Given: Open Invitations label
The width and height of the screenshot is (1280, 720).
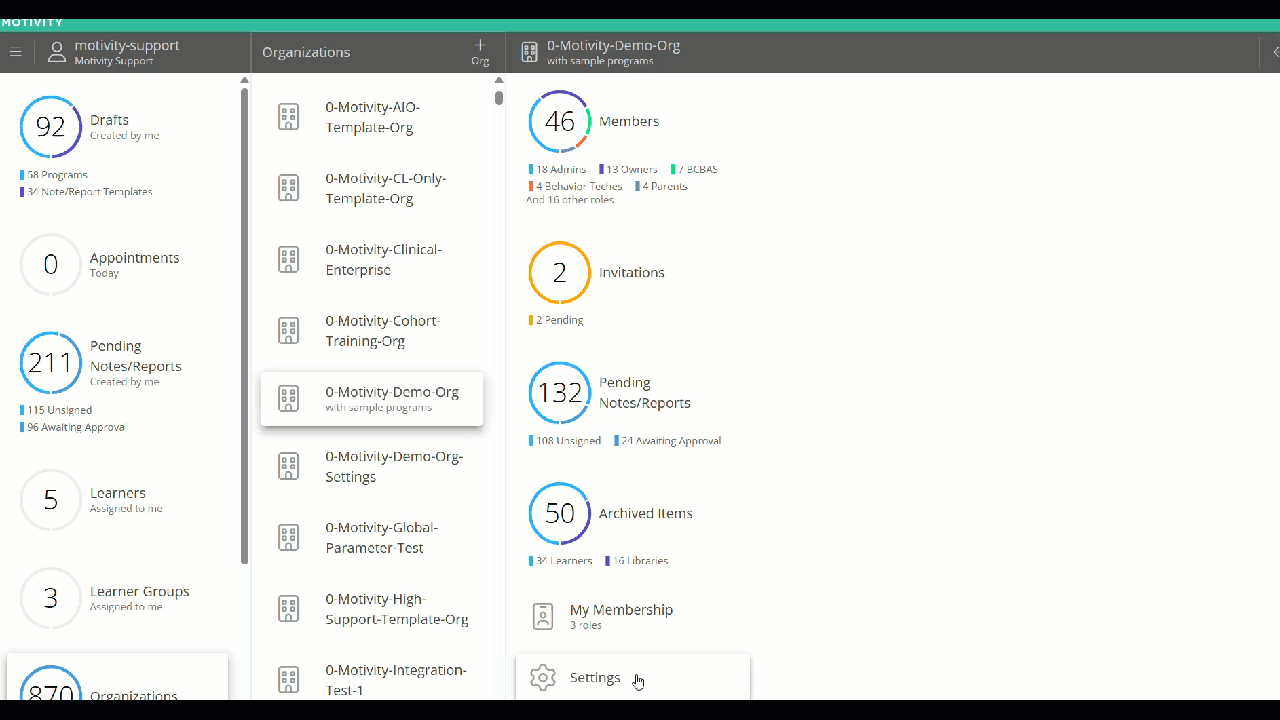Looking at the screenshot, I should pos(632,272).
